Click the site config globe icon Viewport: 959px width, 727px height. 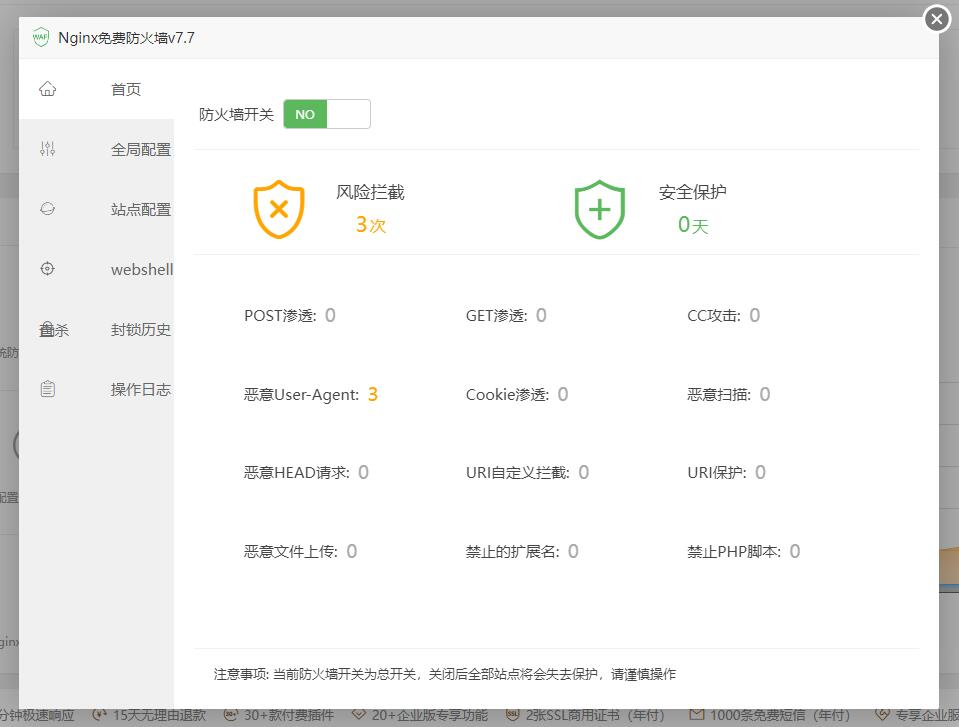[47, 209]
